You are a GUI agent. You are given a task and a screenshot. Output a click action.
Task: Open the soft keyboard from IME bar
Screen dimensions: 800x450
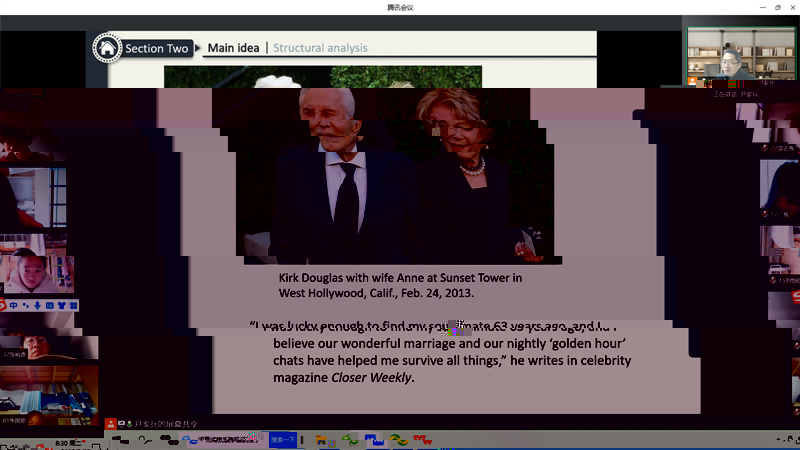[x=49, y=305]
